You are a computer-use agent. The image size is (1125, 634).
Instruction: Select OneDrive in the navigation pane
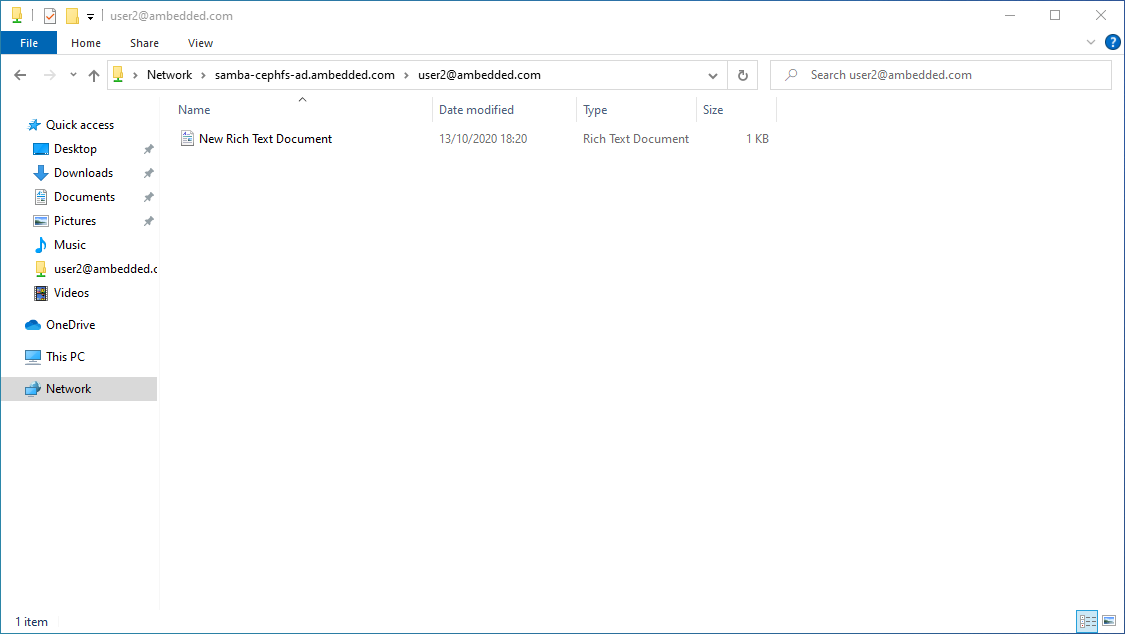point(70,325)
